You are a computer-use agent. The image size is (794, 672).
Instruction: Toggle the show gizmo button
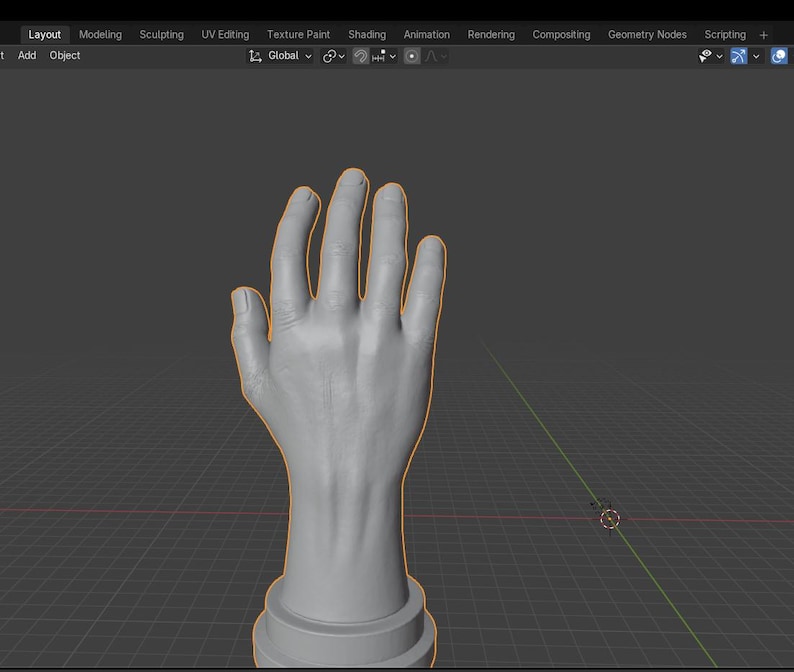tap(739, 56)
